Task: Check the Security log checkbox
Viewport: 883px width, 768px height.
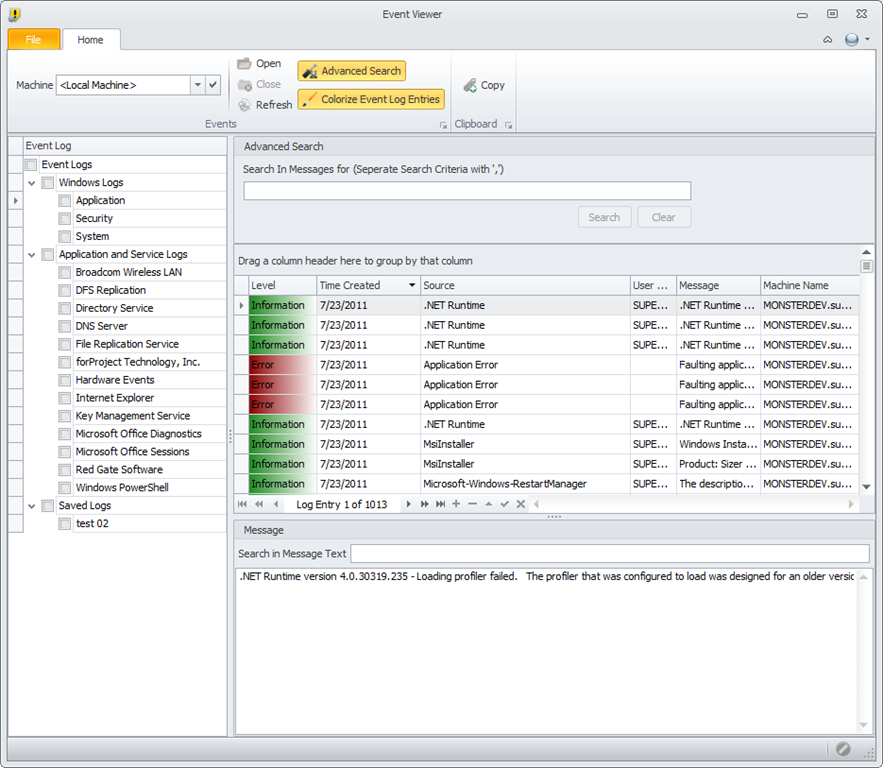Action: 65,218
